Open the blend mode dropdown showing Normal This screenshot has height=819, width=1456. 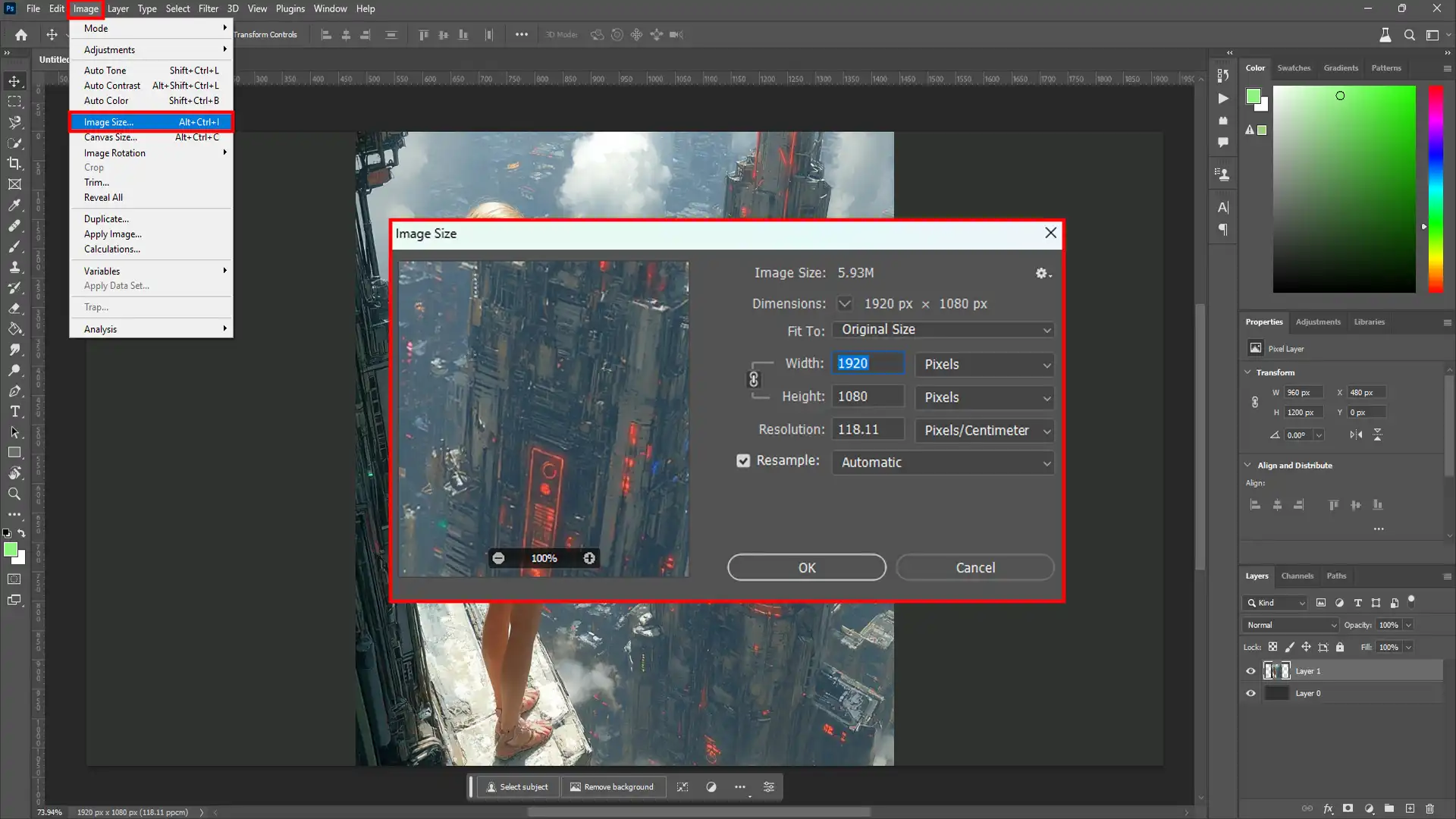coord(1289,624)
